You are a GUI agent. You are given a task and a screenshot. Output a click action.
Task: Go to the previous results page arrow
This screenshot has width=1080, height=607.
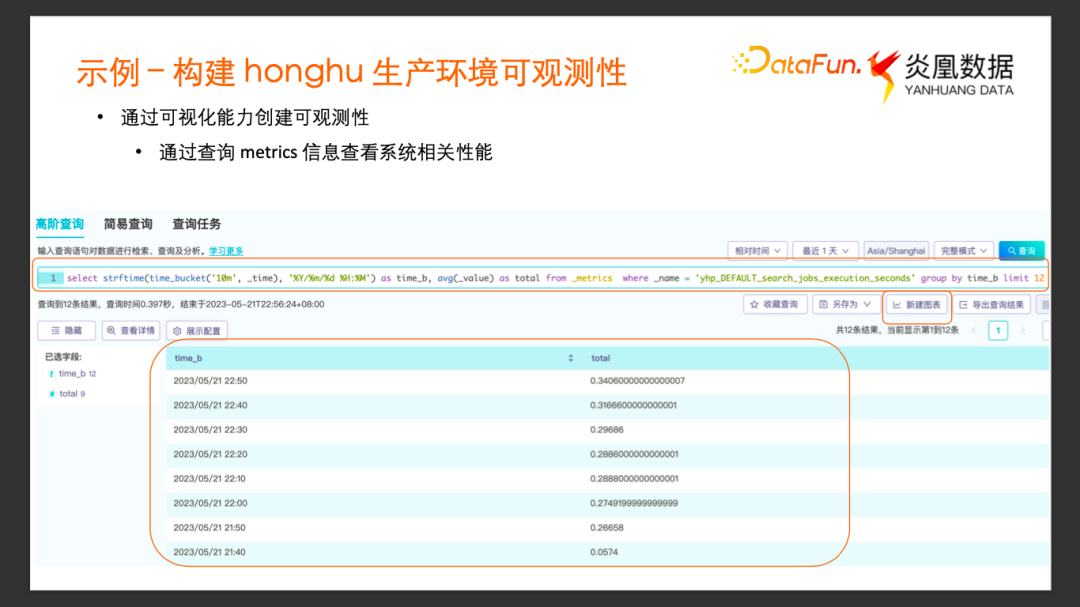tap(974, 331)
